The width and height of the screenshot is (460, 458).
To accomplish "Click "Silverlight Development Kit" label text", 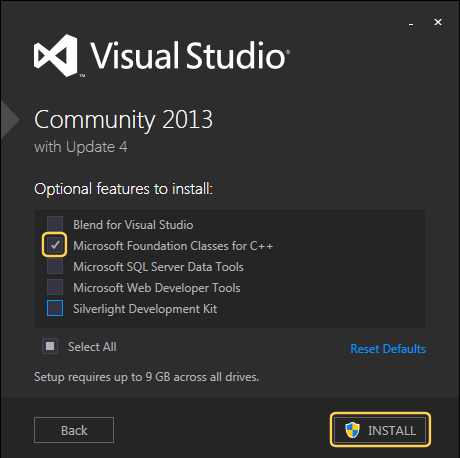I will (x=145, y=309).
